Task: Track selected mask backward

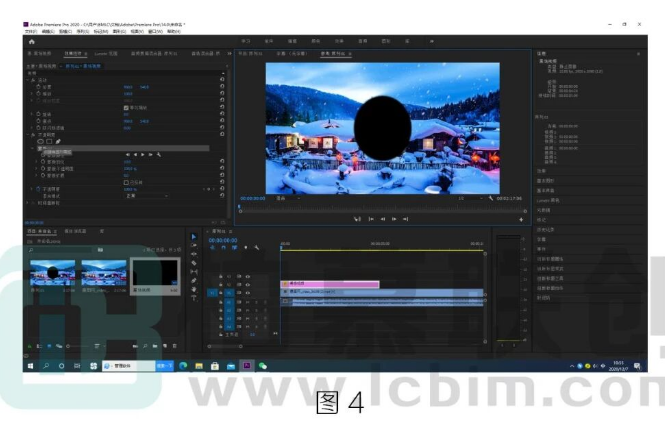Action: click(135, 155)
